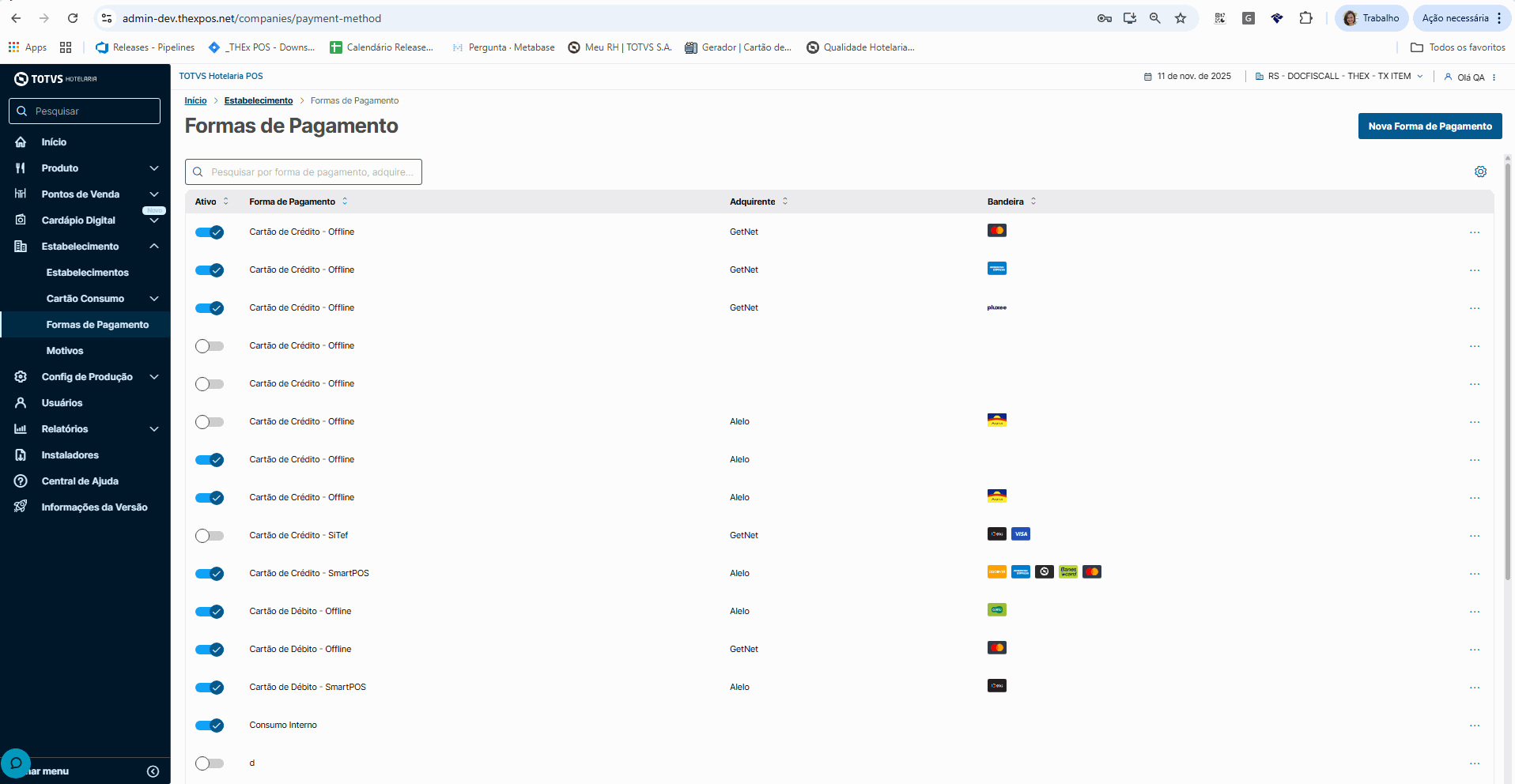Image resolution: width=1515 pixels, height=784 pixels.
Task: Go to Motivos in the sidebar
Action: [x=65, y=351]
